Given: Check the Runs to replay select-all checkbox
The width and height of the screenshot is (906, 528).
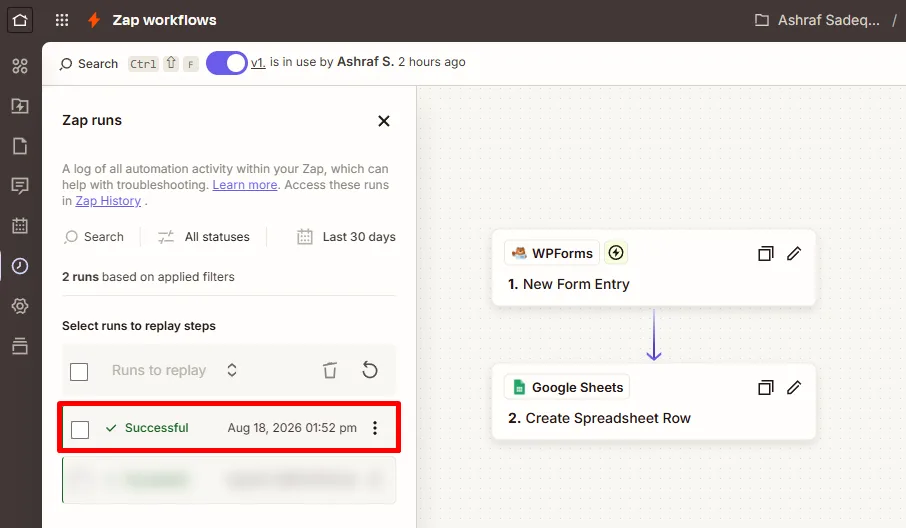Looking at the screenshot, I should pyautogui.click(x=79, y=371).
